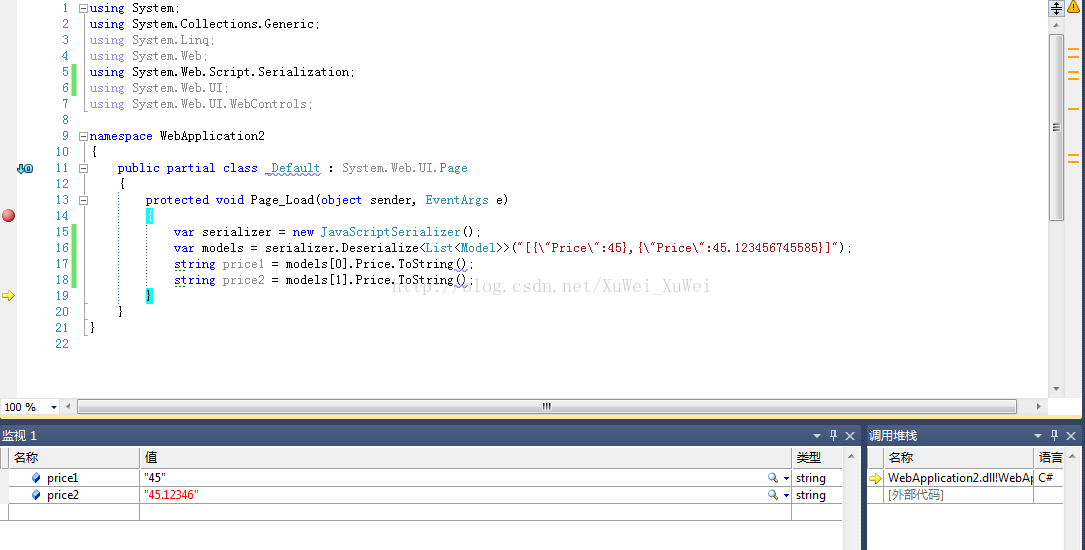Click the price2 variable on line 18
Image resolution: width=1085 pixels, height=550 pixels.
tap(243, 279)
